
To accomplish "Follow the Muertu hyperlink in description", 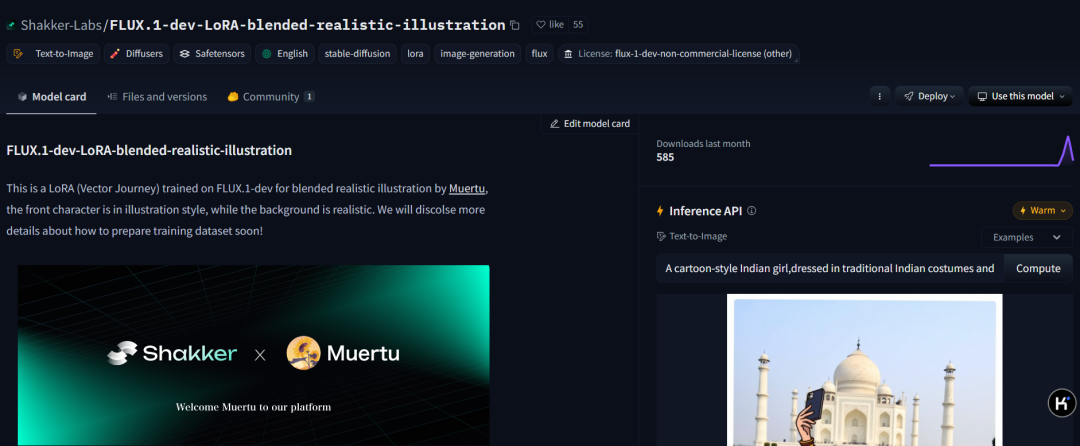I will (x=467, y=188).
